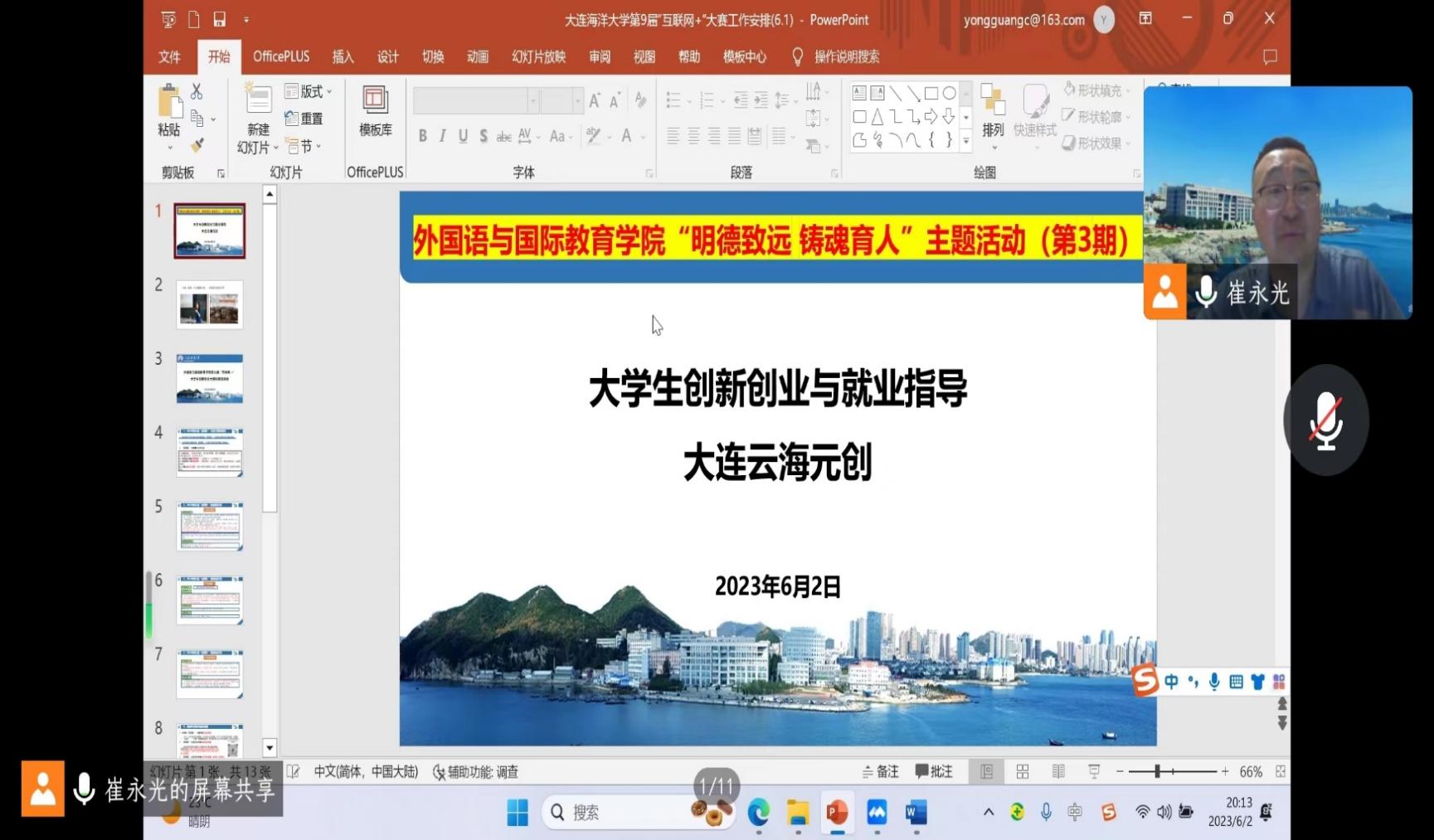This screenshot has width=1434, height=840.
Task: Click the Notes (备注) button in status bar
Action: tap(880, 772)
